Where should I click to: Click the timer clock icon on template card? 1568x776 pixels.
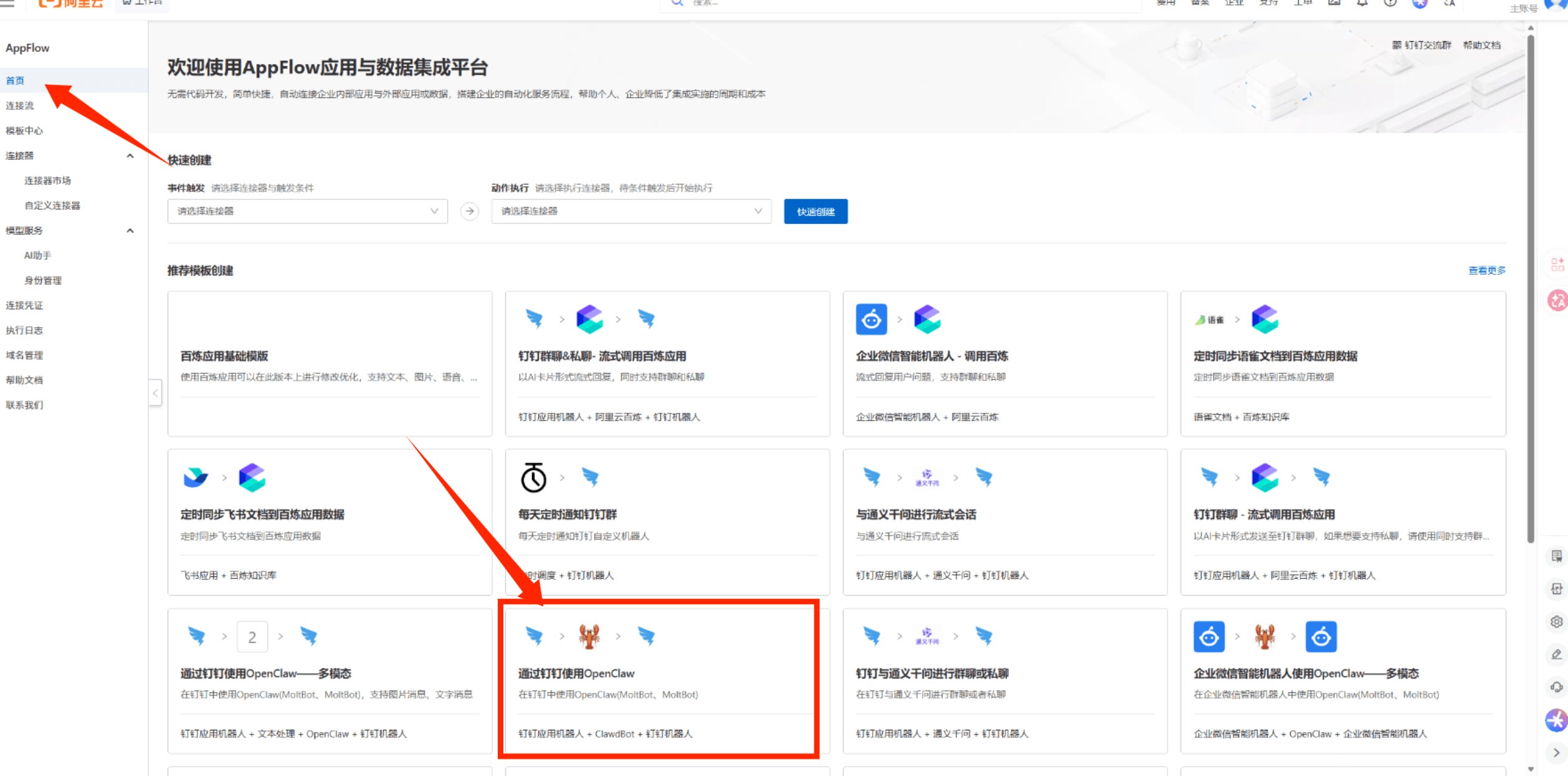[x=533, y=477]
